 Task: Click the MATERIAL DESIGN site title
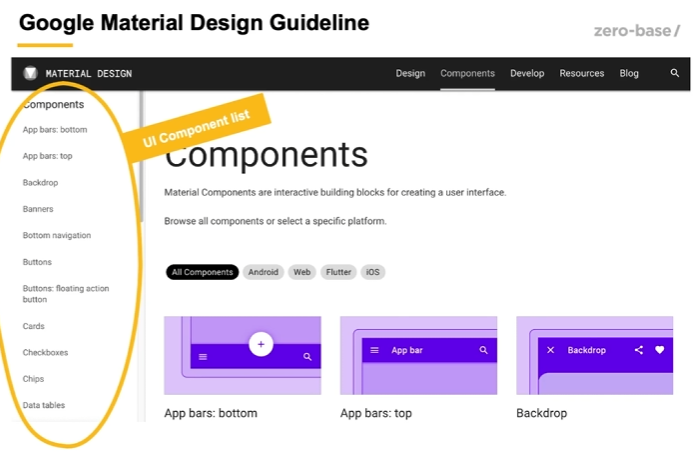click(88, 74)
